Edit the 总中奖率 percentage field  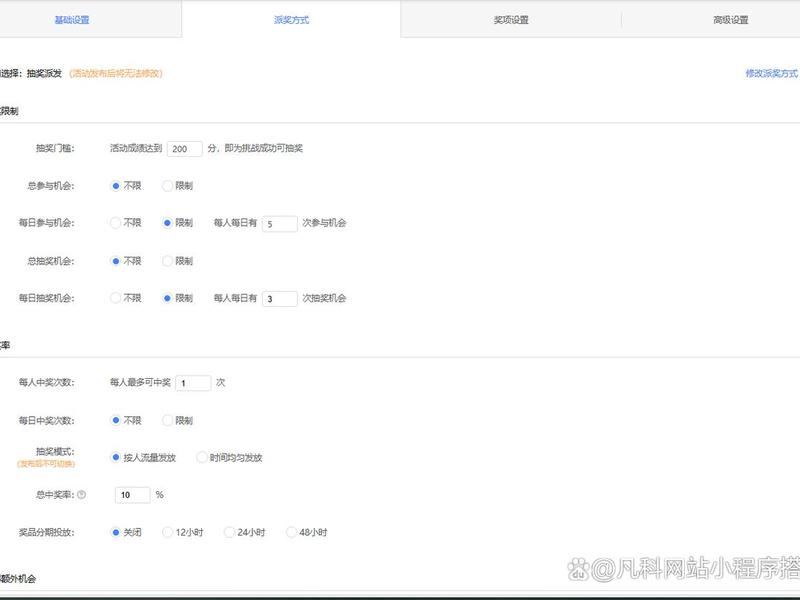tap(133, 495)
